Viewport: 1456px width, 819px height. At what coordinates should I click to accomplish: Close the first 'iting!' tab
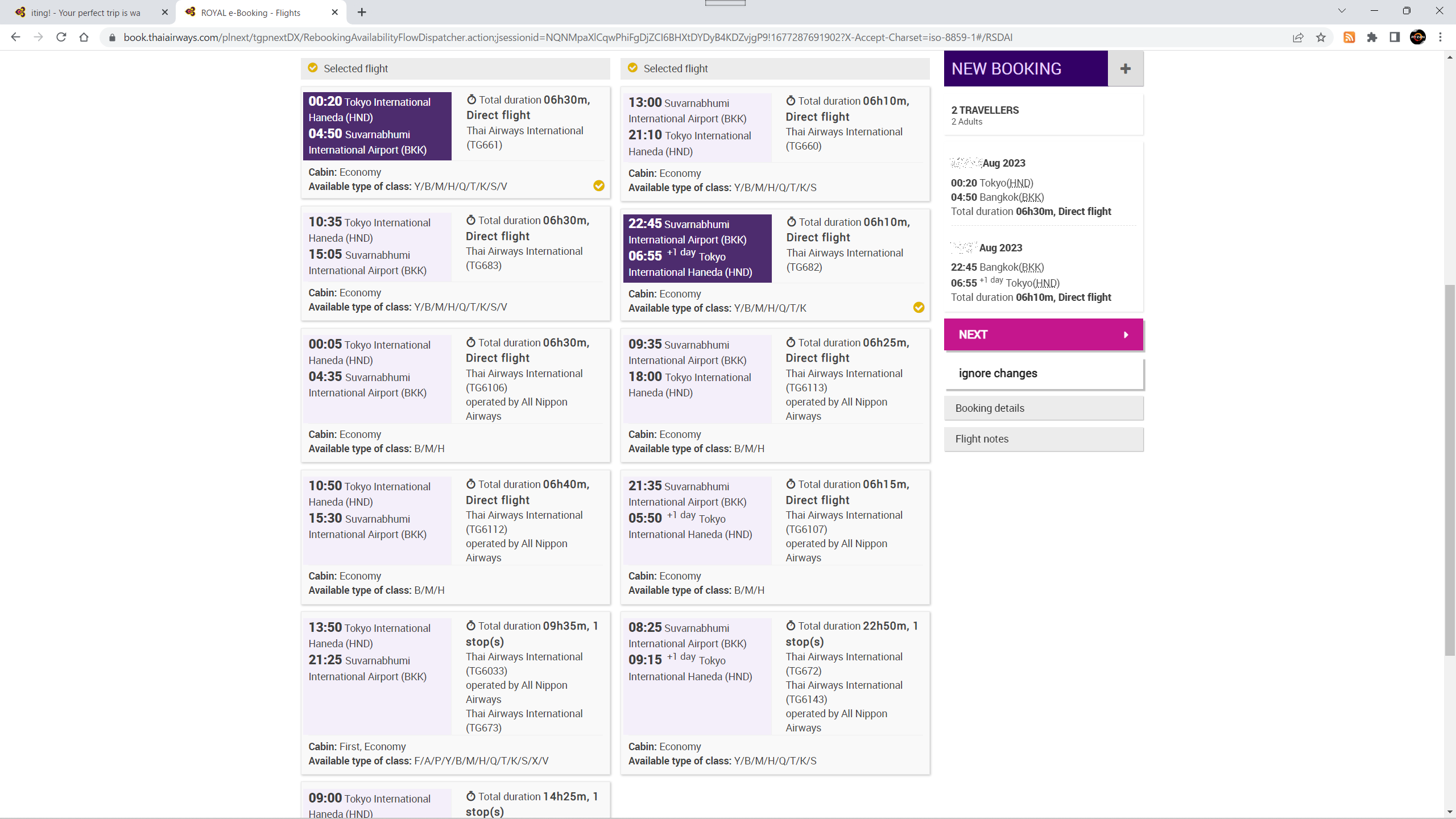[165, 12]
